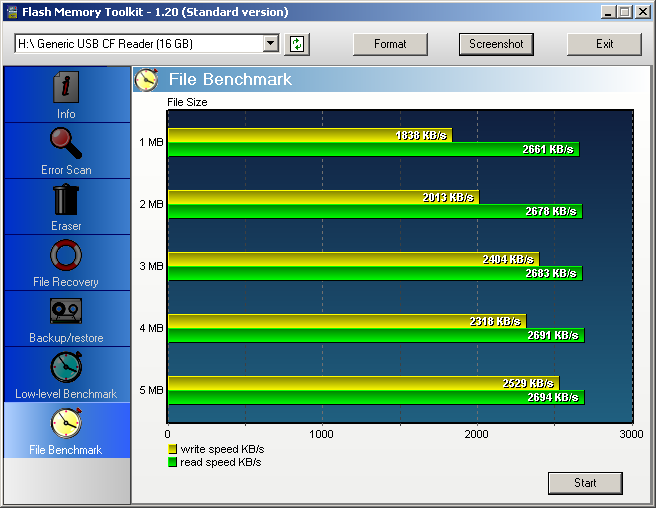Click the clock icon in File Benchmark header
The width and height of the screenshot is (656, 508).
click(147, 79)
